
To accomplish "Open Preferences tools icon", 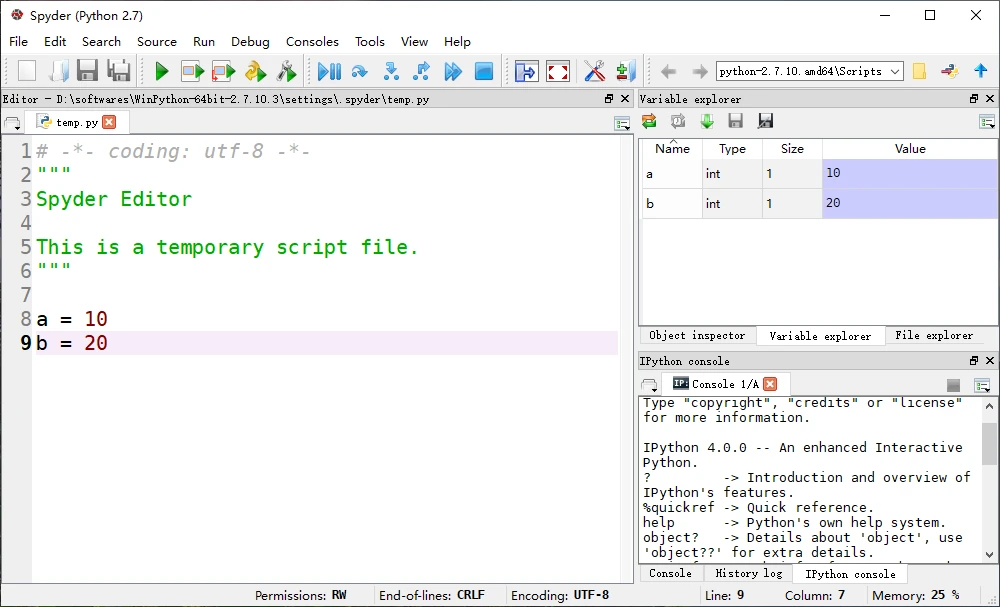I will [594, 71].
